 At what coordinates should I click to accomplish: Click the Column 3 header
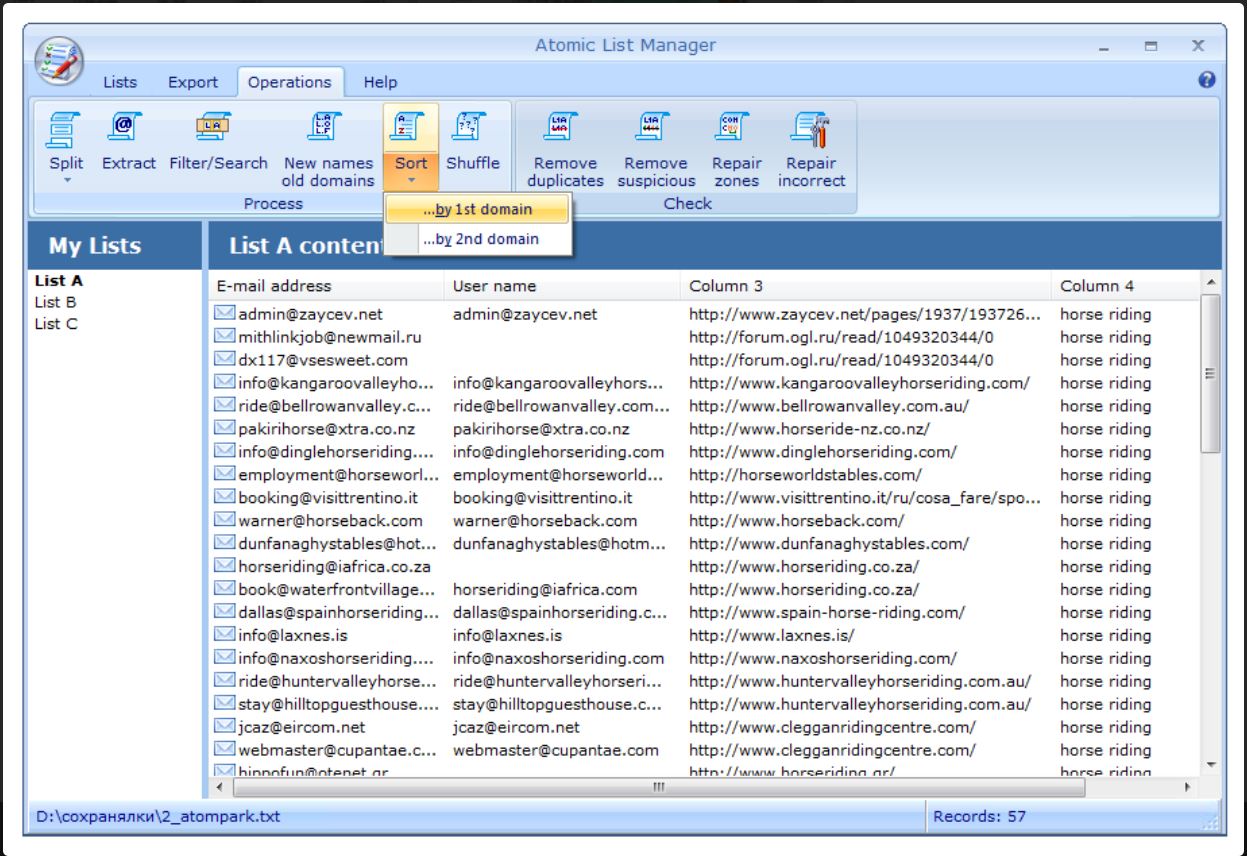866,286
